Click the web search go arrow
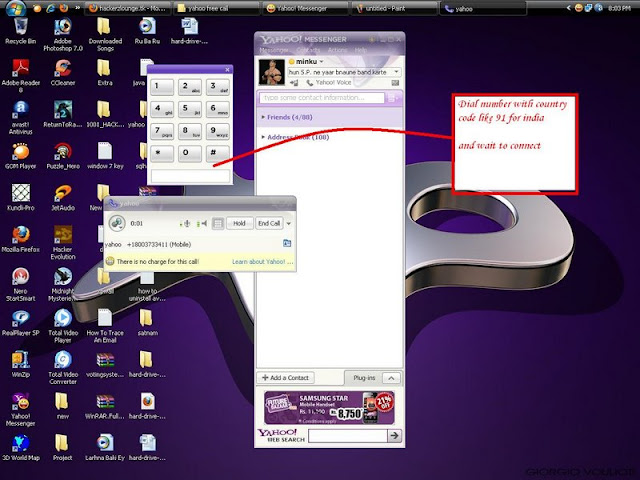 394,436
